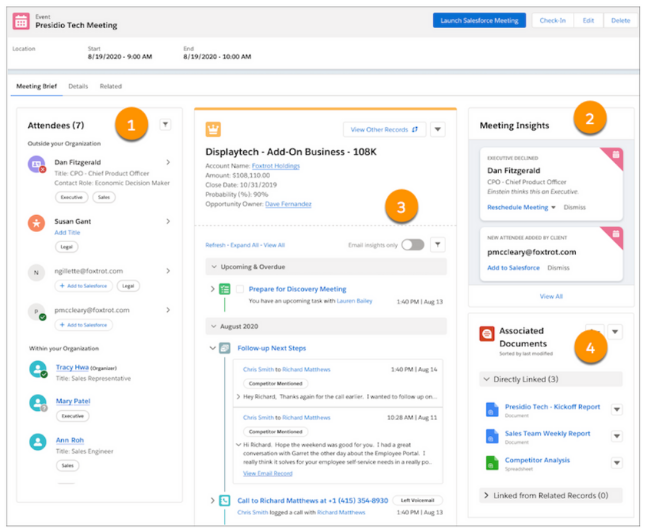648x532 pixels.
Task: Click the Check-In button
Action: [553, 20]
